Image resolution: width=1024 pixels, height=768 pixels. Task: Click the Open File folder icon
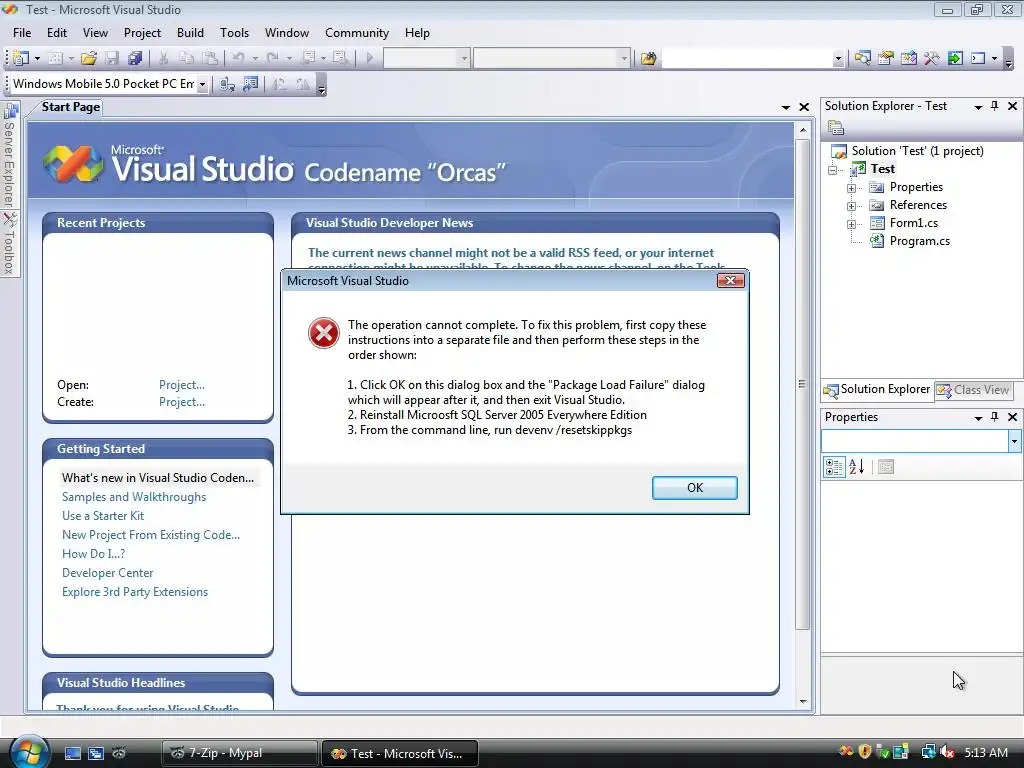[89, 58]
